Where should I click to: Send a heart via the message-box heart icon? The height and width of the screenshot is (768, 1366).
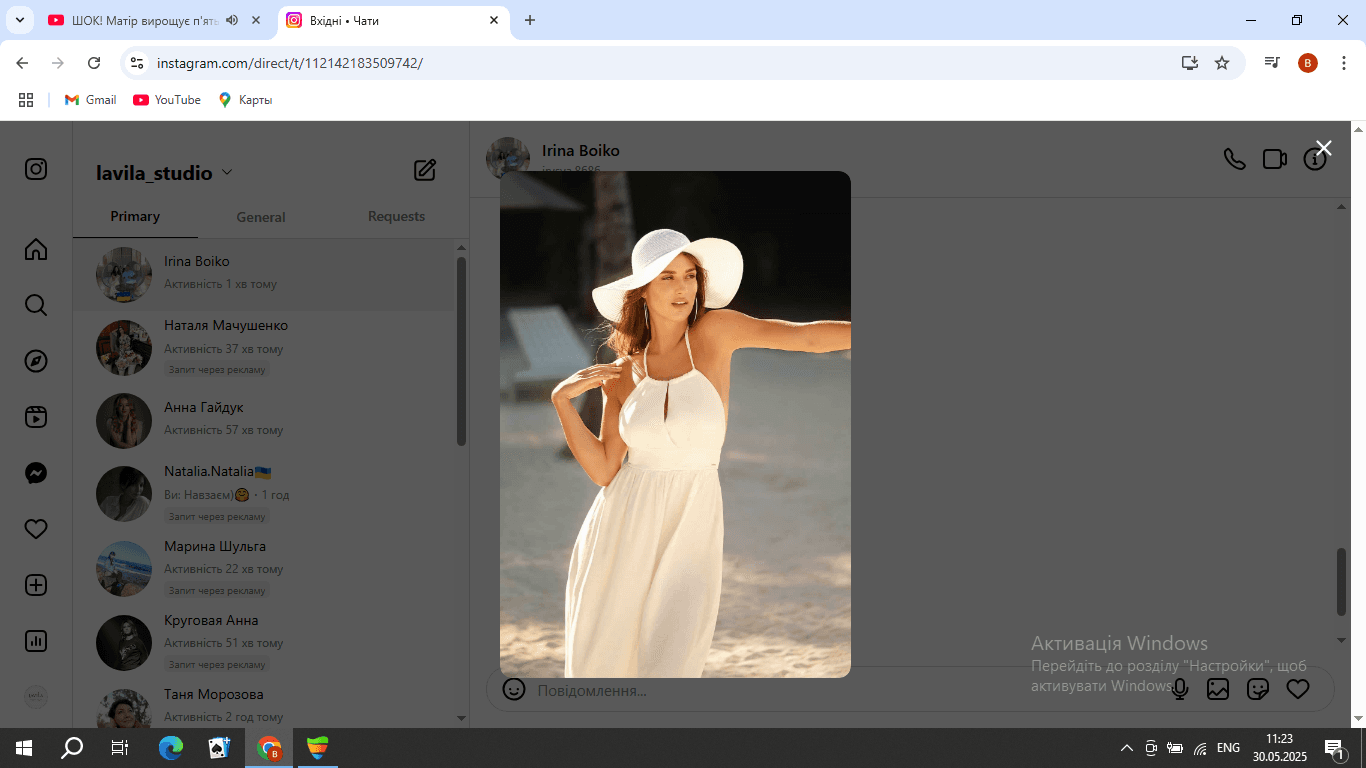pos(1298,689)
